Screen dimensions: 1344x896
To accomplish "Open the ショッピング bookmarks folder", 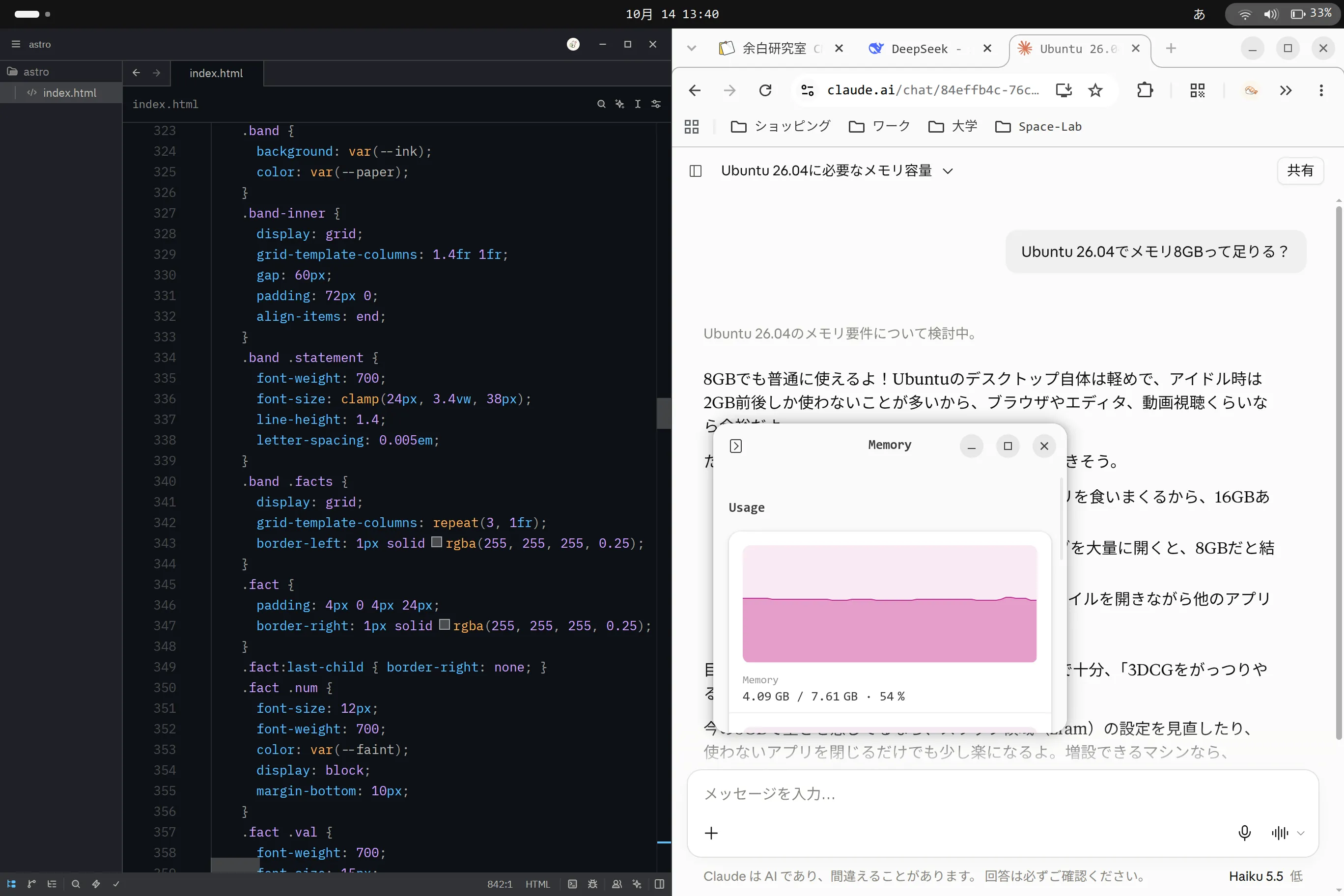I will 780,126.
